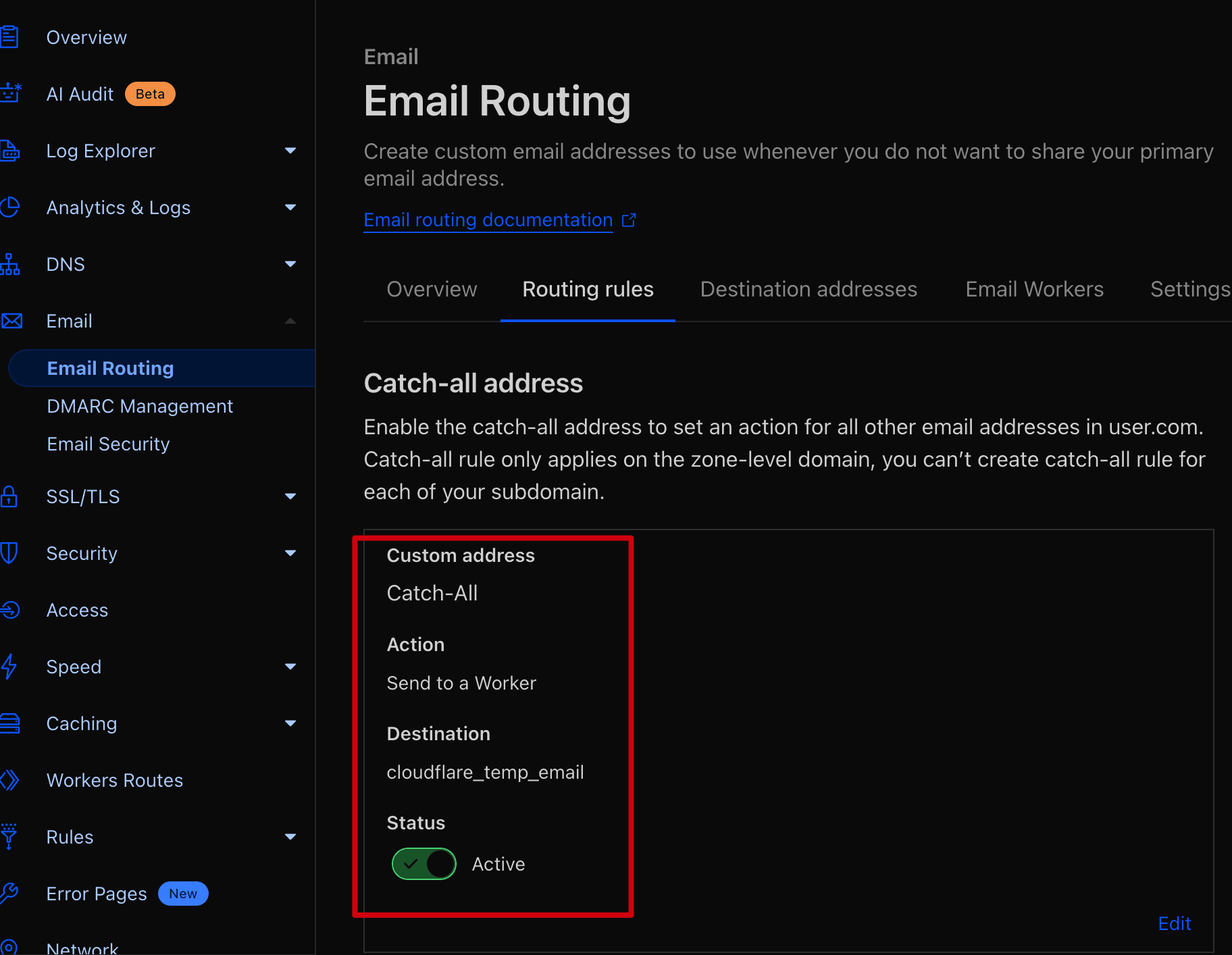Click the Error Pages New badge entry
Screen dimensions: 1232x955
point(182,894)
